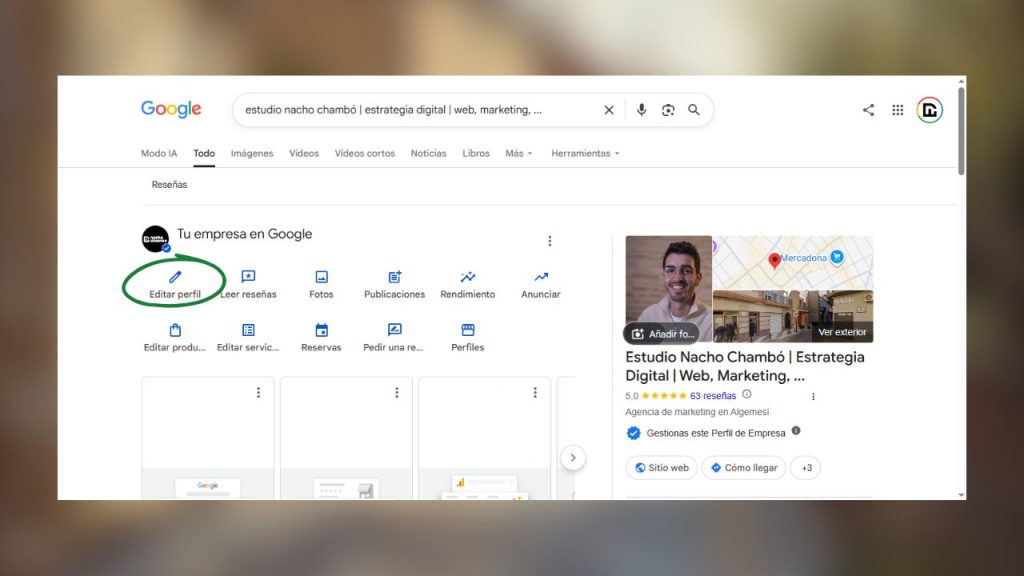Open the Rendimiento stats

coord(468,283)
